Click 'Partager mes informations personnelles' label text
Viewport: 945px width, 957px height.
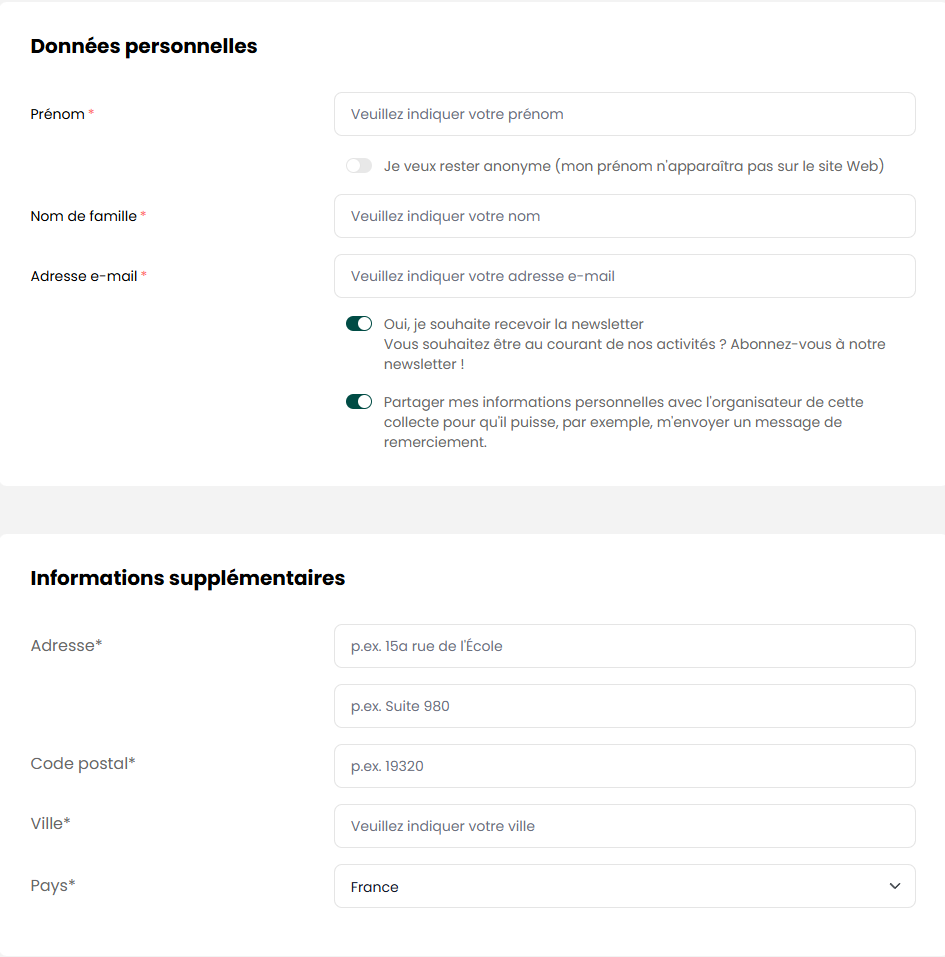pos(623,402)
